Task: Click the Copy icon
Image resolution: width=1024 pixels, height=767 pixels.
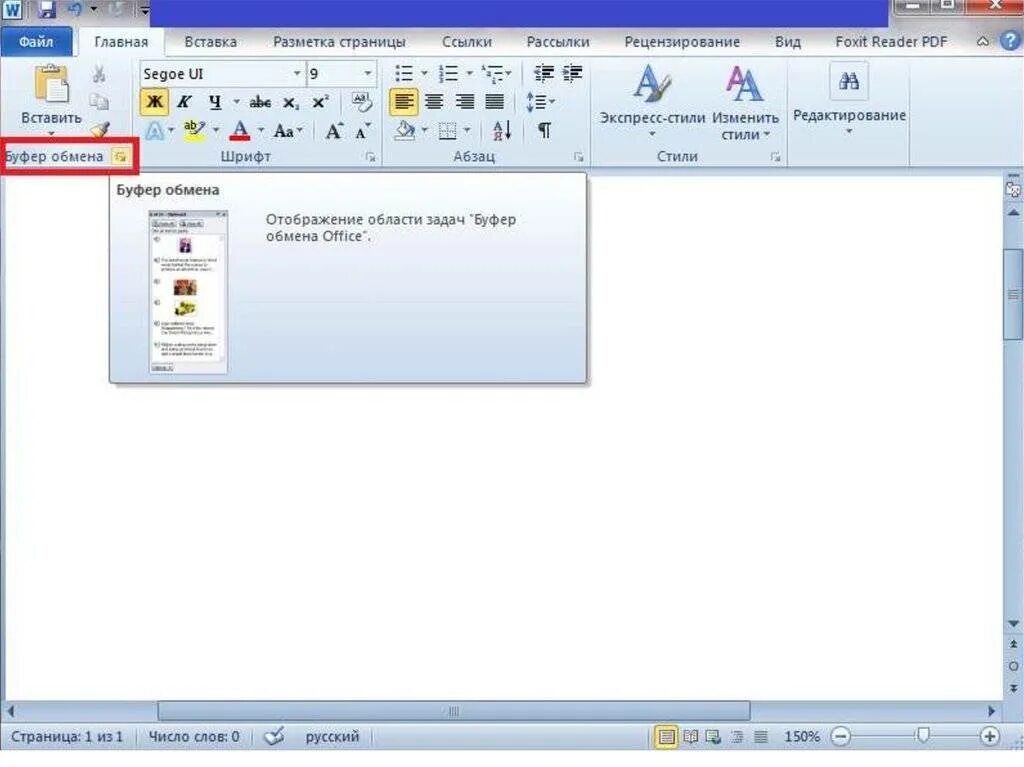Action: (x=99, y=102)
